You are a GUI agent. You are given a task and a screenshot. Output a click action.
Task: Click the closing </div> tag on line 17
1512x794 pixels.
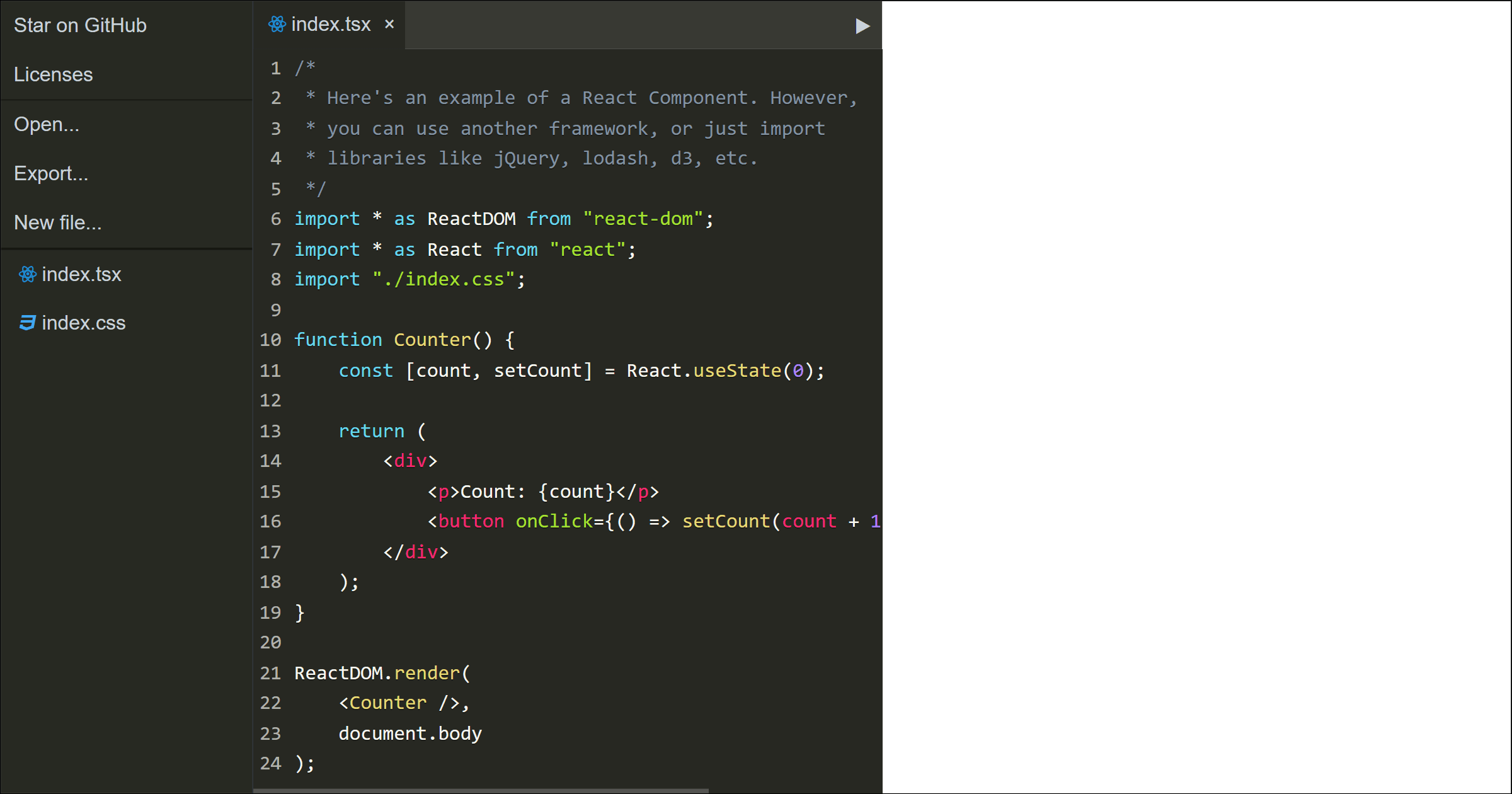coord(416,552)
